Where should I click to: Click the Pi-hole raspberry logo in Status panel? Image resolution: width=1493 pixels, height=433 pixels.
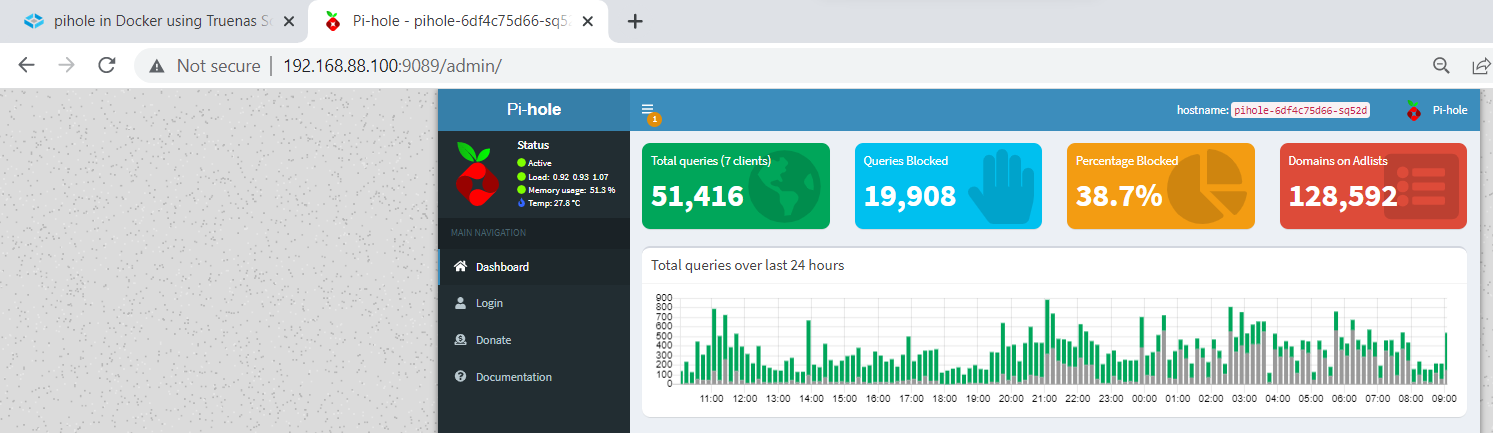(477, 174)
